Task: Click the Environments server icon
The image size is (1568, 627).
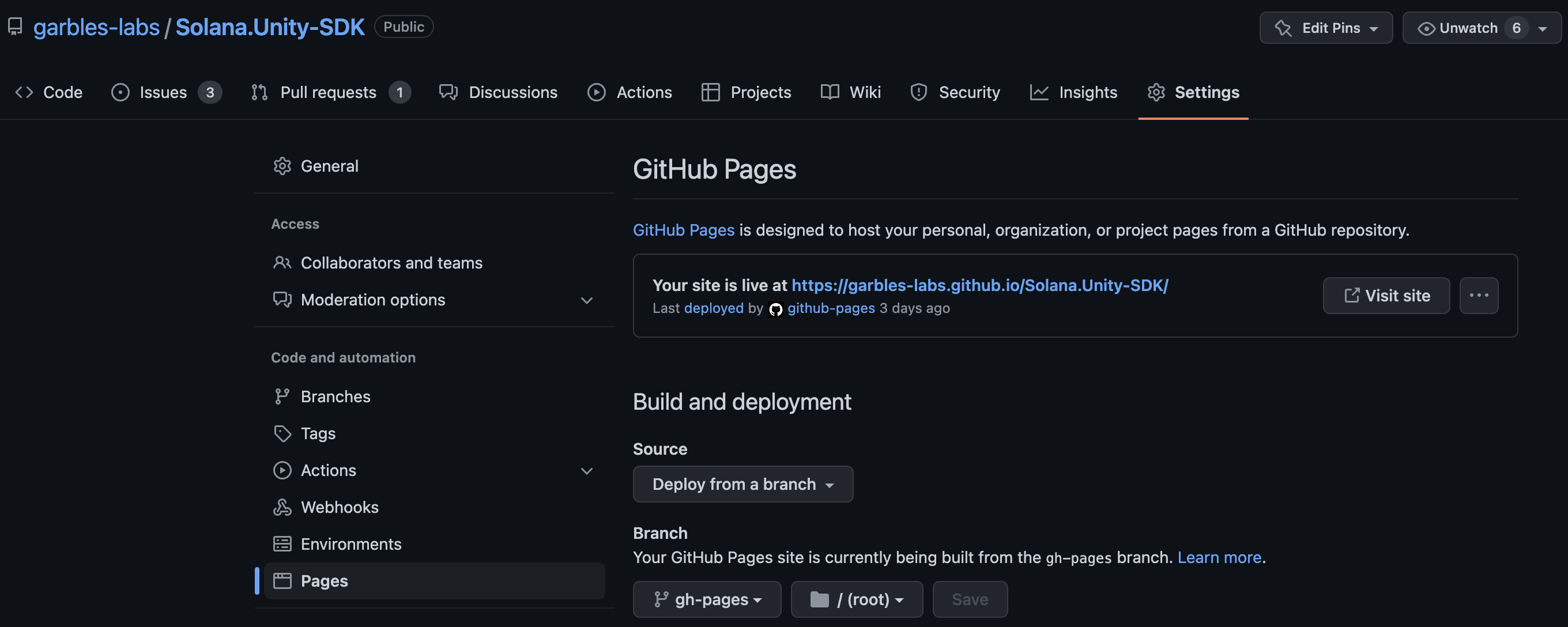Action: coord(282,543)
